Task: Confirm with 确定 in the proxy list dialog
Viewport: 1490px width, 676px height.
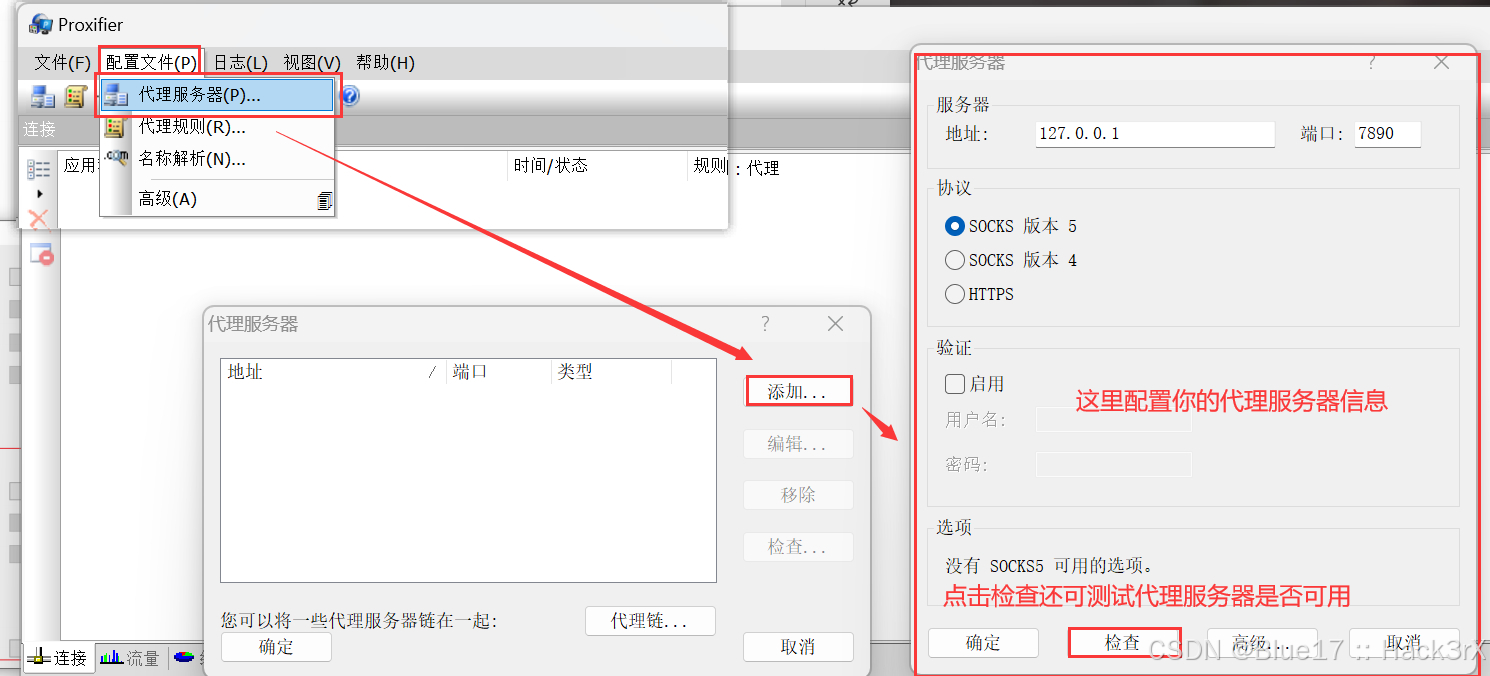Action: point(276,647)
